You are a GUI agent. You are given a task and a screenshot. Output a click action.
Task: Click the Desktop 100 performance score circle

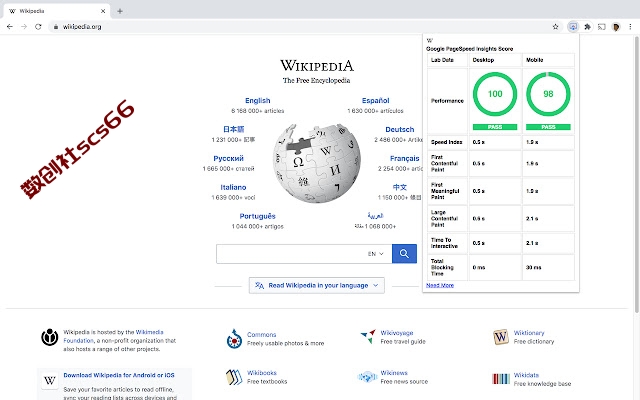click(495, 94)
